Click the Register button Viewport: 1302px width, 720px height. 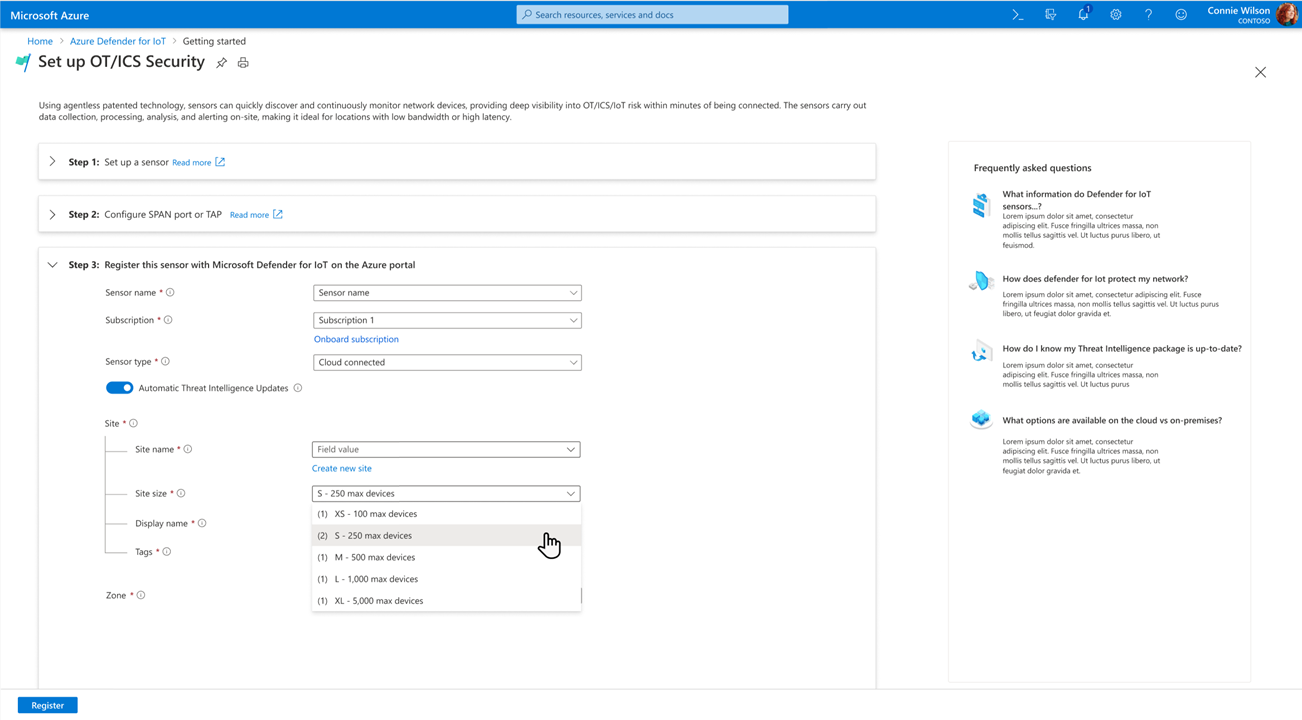click(47, 705)
